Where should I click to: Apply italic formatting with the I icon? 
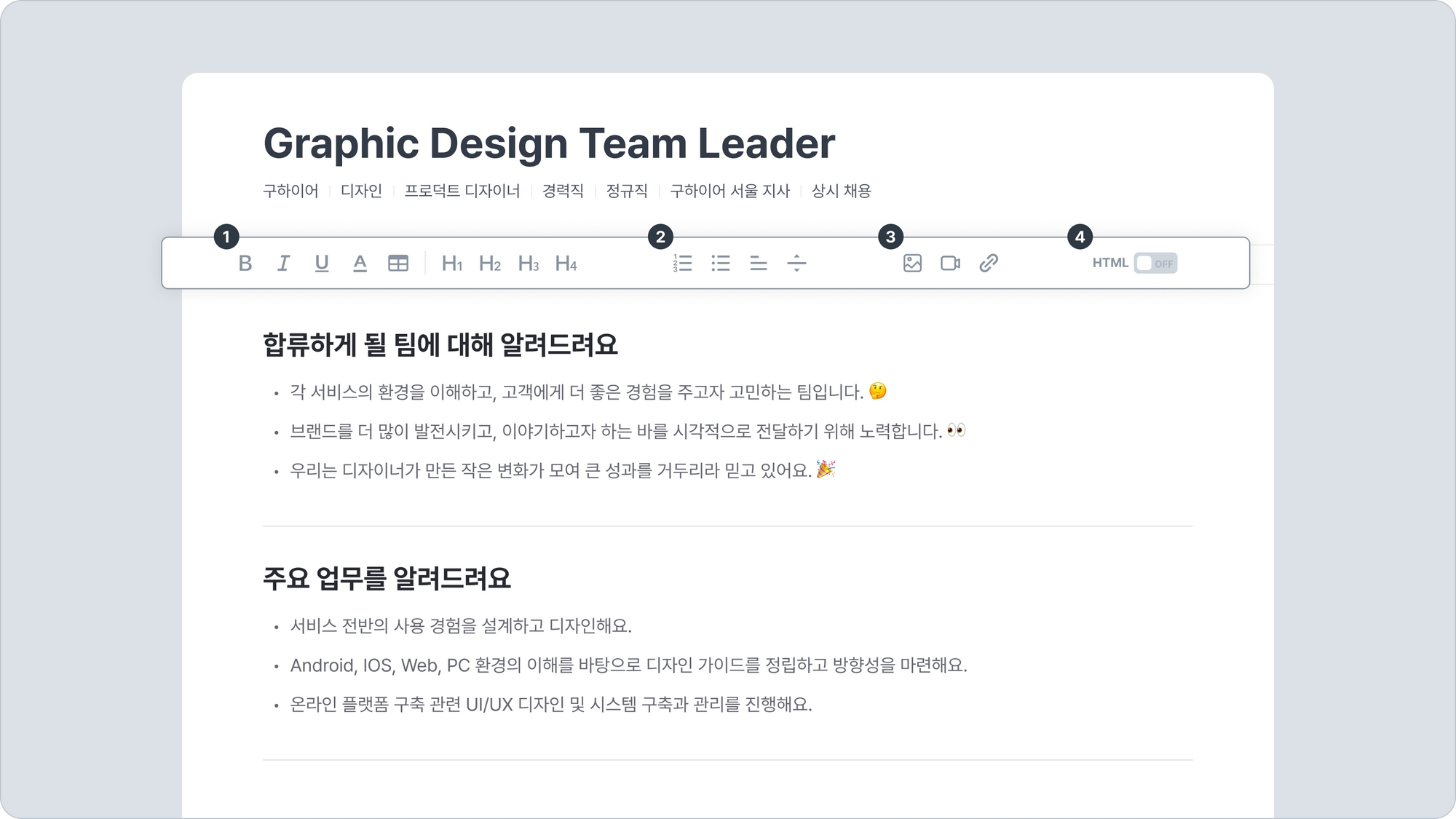283,264
